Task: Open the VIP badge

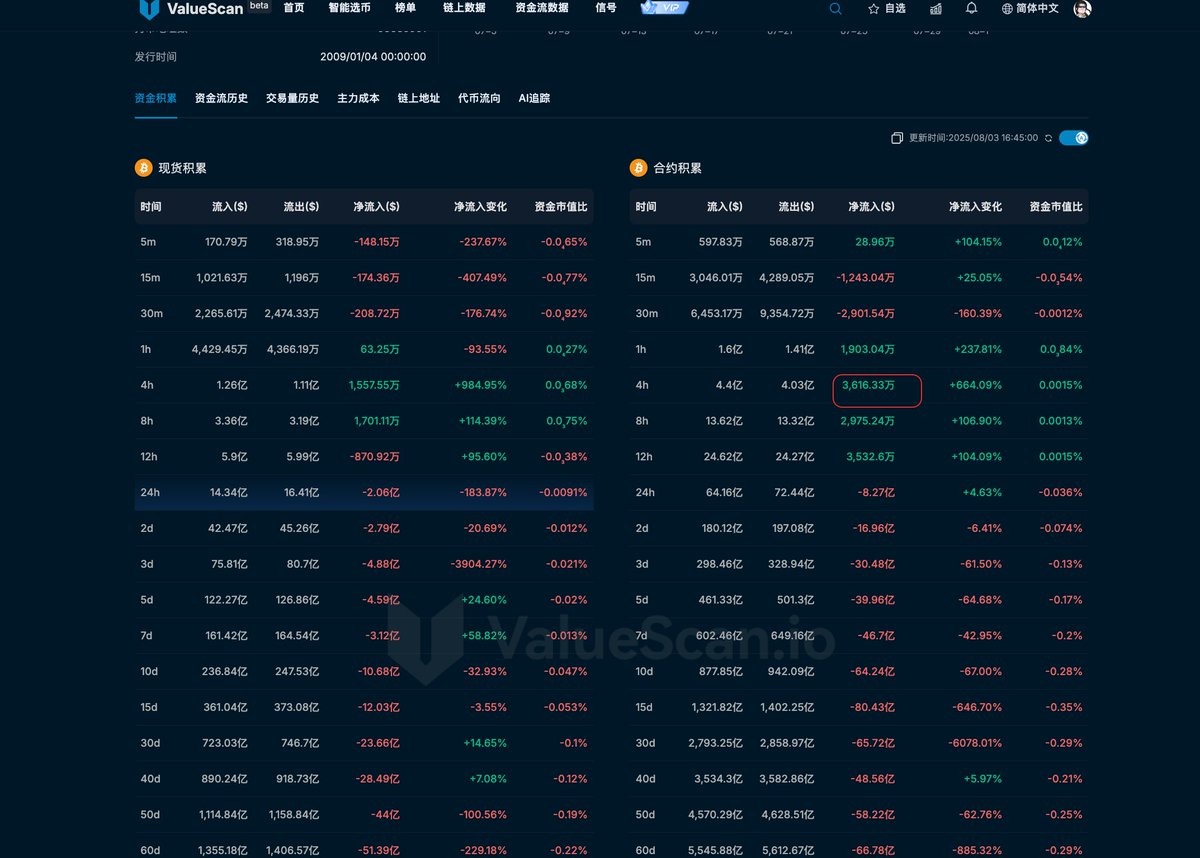Action: (x=665, y=8)
